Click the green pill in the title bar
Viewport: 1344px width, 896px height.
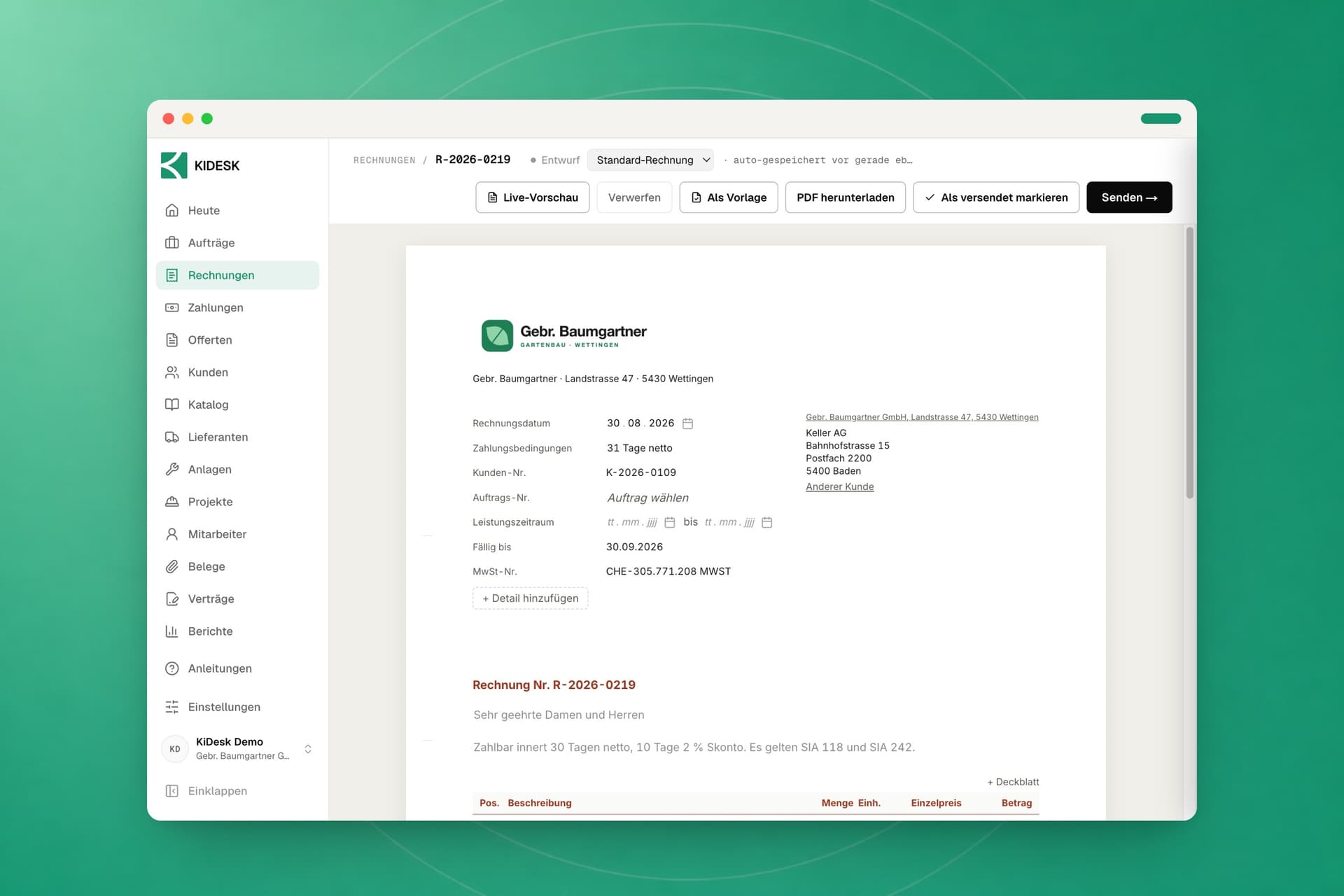click(x=1161, y=118)
